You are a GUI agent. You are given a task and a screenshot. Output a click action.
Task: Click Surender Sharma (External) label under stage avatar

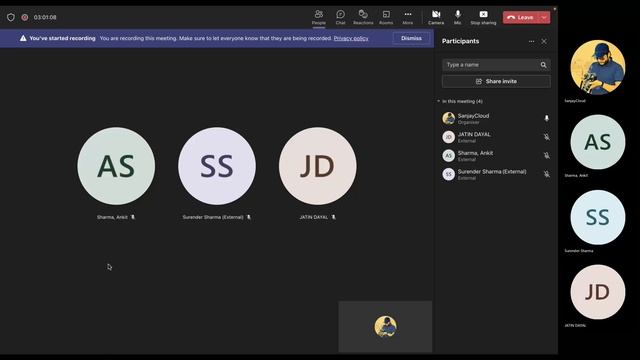(x=213, y=217)
